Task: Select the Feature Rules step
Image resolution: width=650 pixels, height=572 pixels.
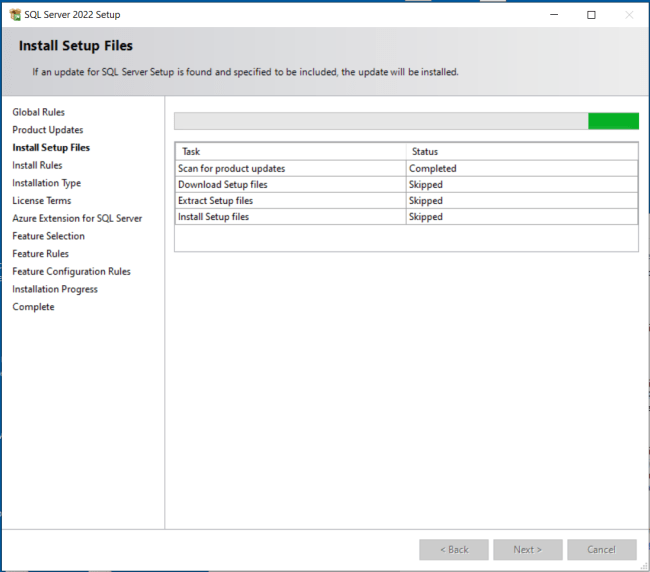Action: (41, 254)
